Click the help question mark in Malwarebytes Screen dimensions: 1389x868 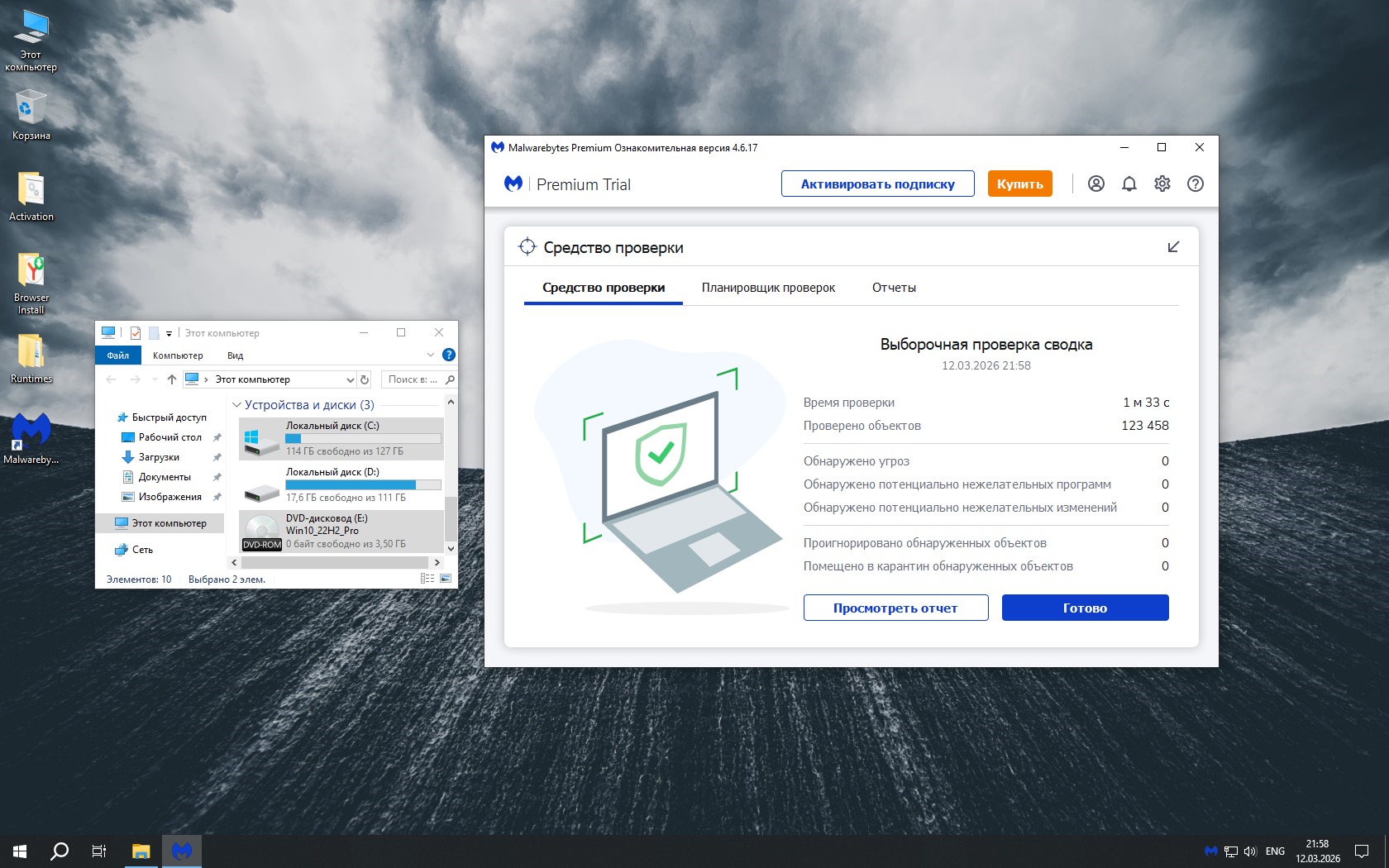click(1195, 184)
